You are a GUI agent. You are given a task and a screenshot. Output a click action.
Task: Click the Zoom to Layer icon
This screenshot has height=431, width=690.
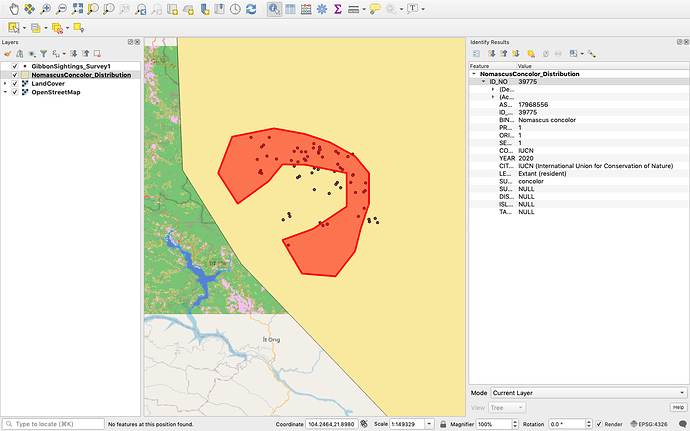click(x=109, y=9)
